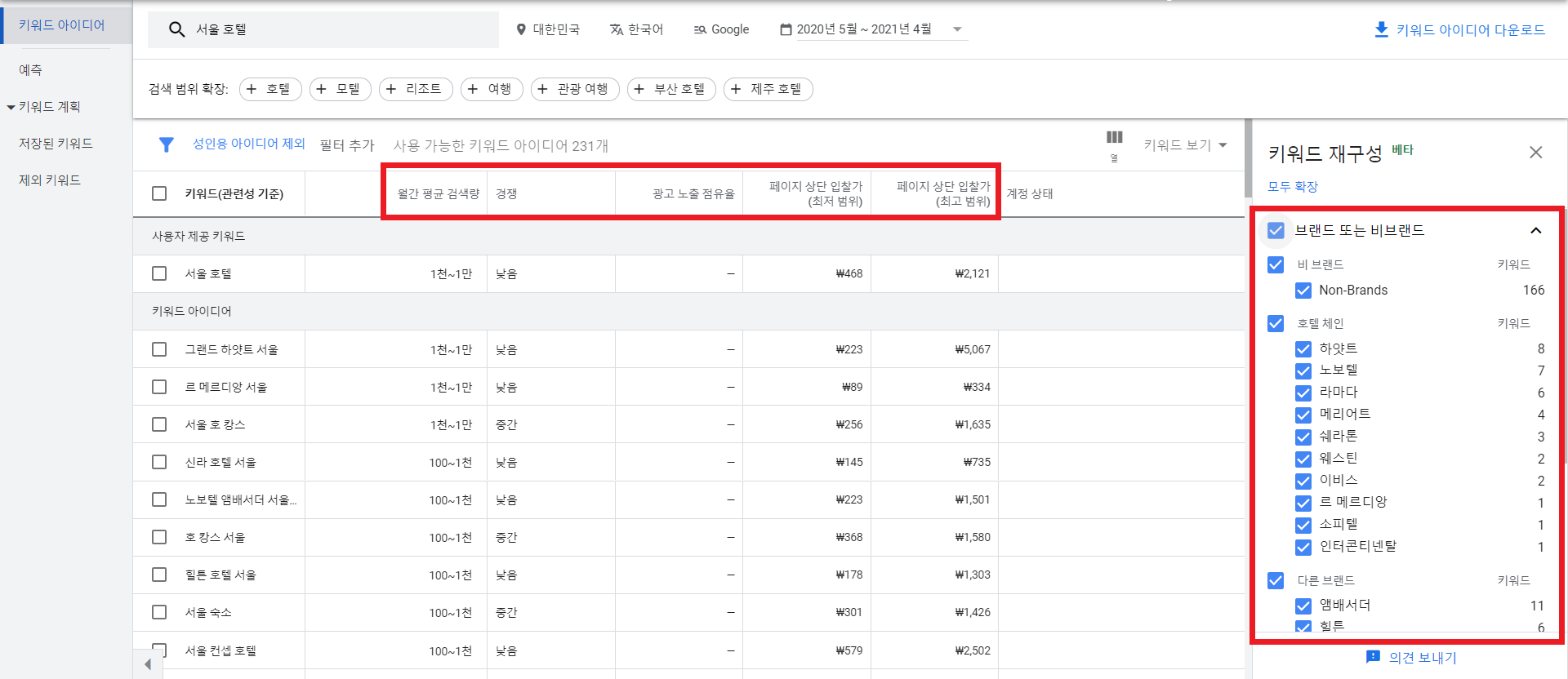
Task: Uncheck the 브랜드 또는 비브랜드 checkbox
Action: pos(1276,230)
